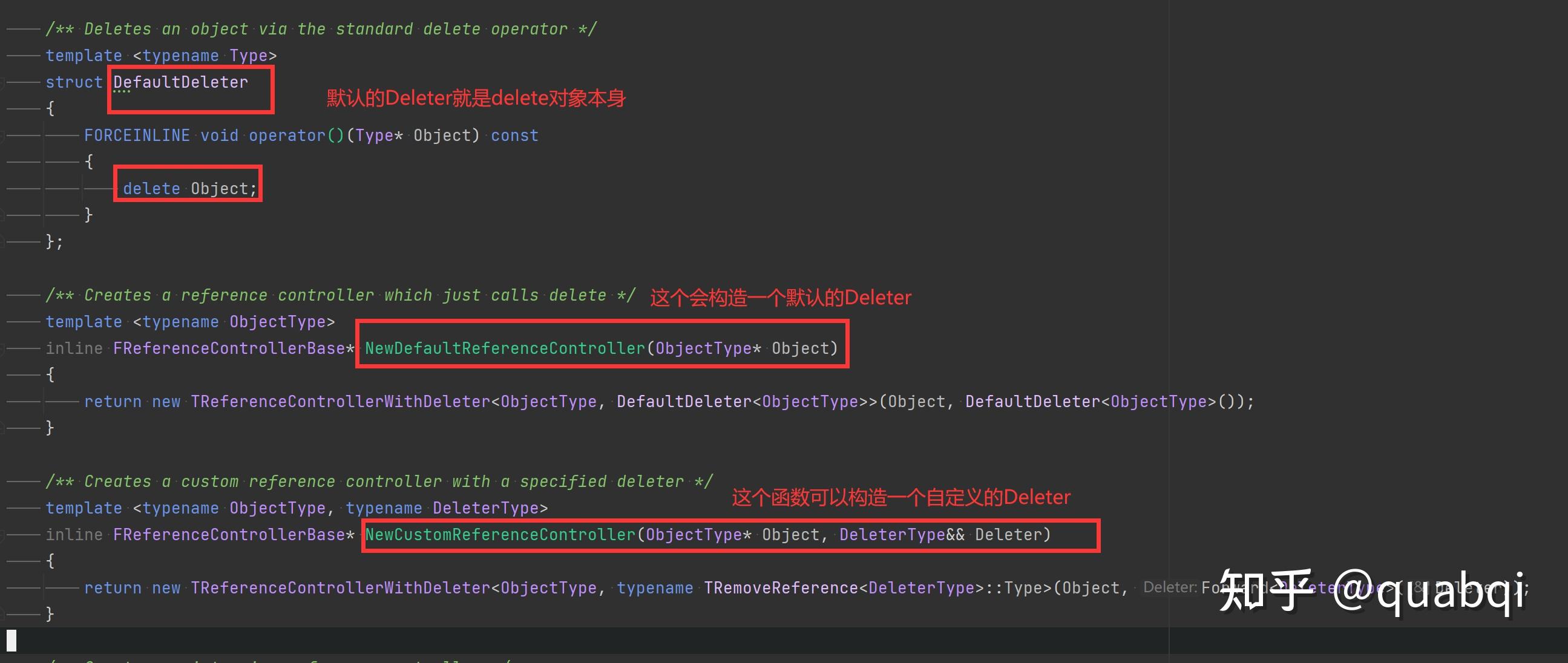Collapse the operator() function fold marker

click(2, 135)
